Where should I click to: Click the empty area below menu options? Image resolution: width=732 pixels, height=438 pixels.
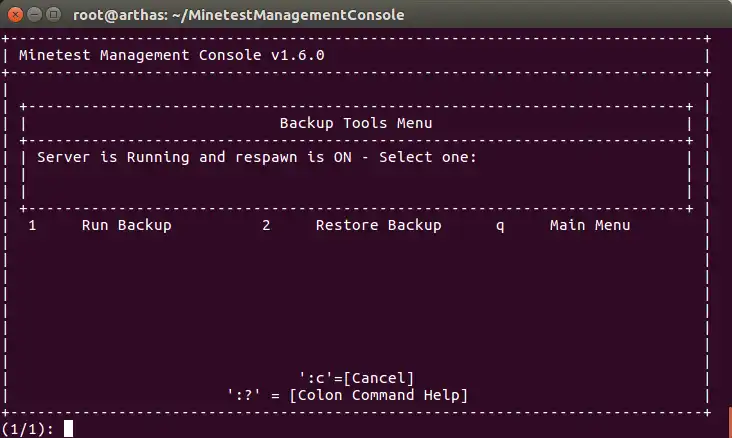pyautogui.click(x=356, y=299)
